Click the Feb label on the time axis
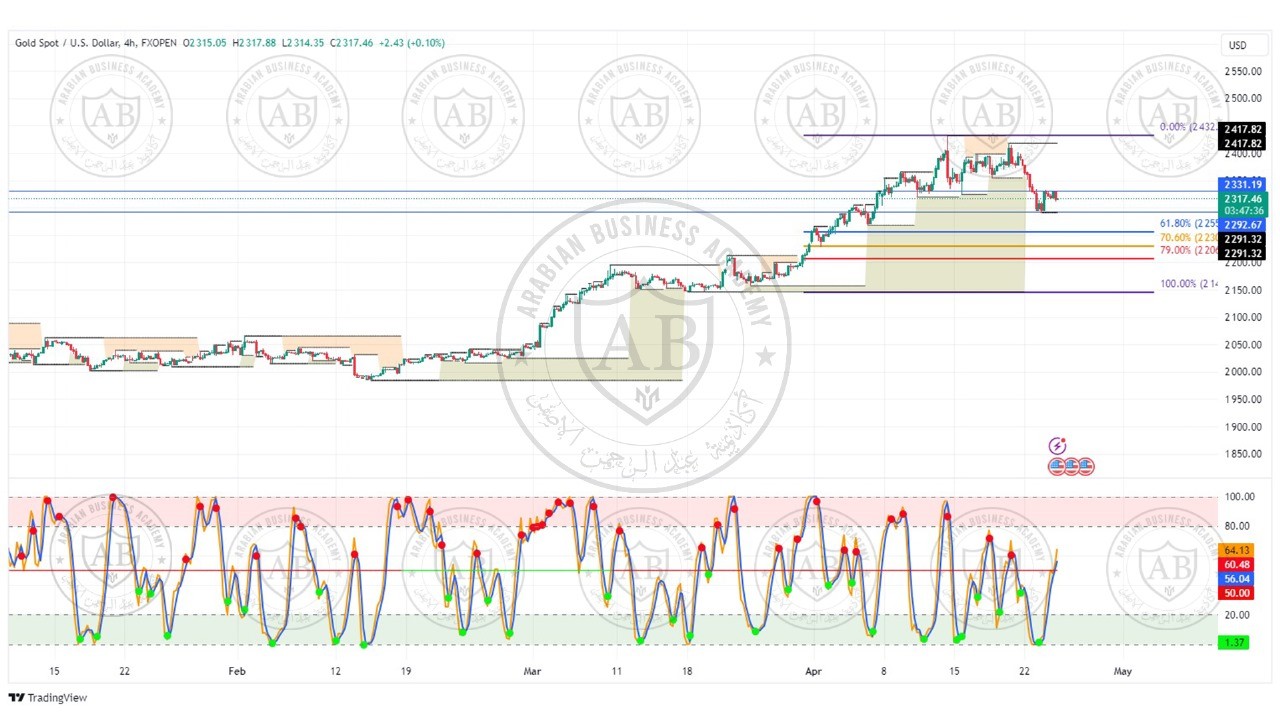 click(237, 672)
